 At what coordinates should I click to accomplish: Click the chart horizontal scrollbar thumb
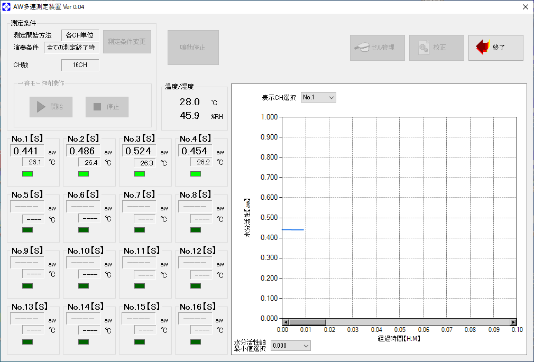point(307,322)
